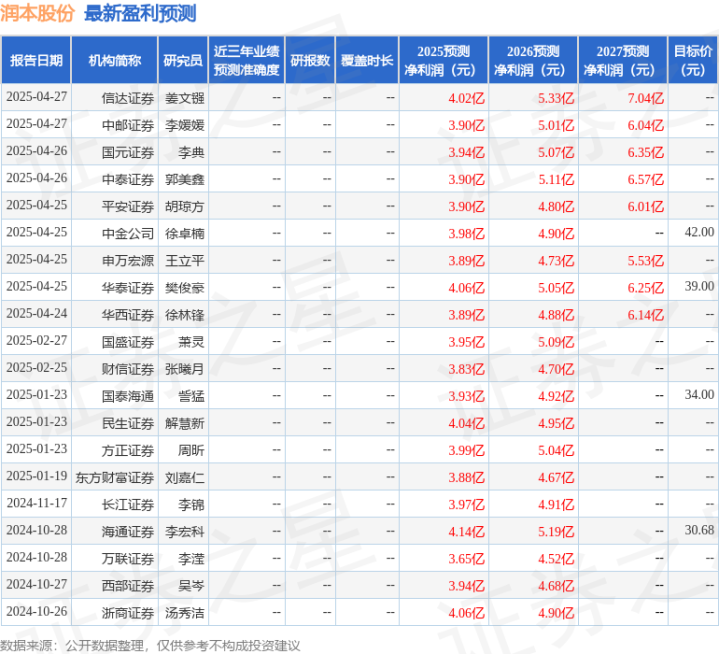Click the 7.04亿 forecast value
The width and height of the screenshot is (719, 654).
646,98
